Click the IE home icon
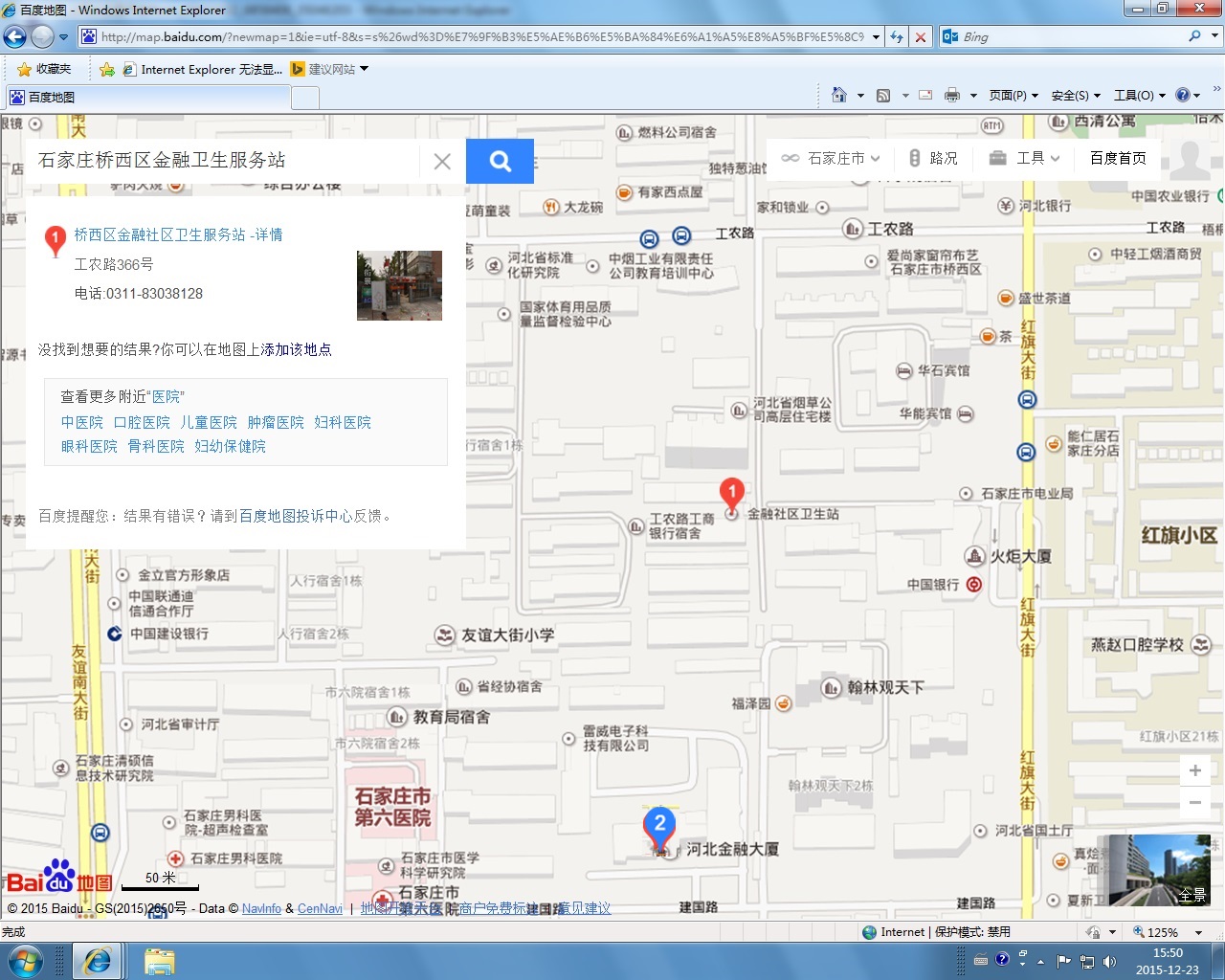This screenshot has height=980, width=1225. (x=839, y=95)
